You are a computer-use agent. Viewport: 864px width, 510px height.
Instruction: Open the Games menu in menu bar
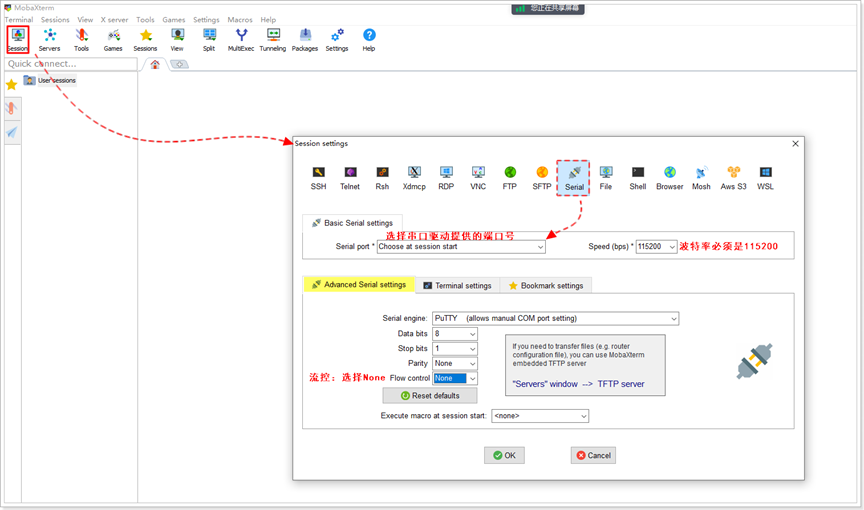[x=174, y=20]
